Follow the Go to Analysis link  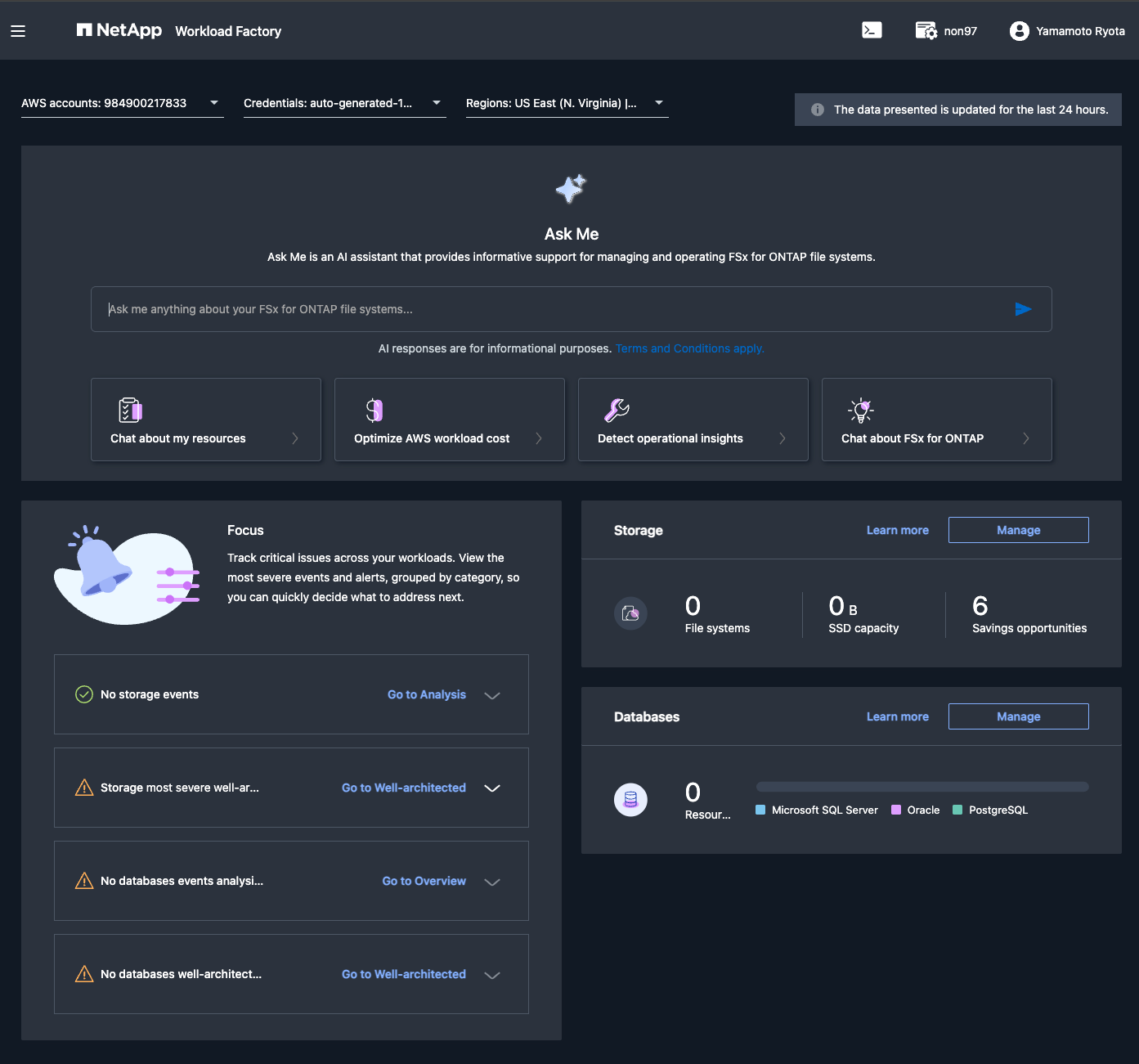coord(427,694)
